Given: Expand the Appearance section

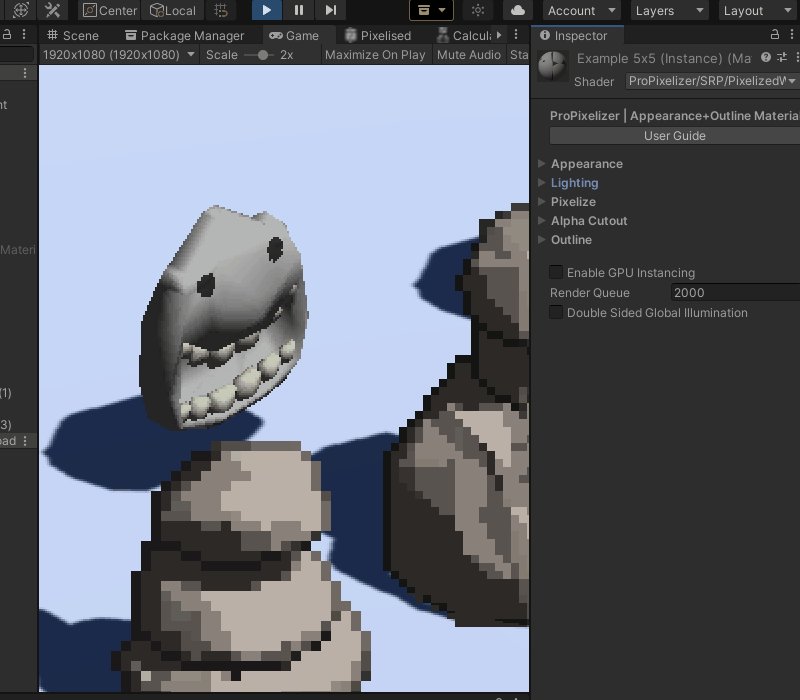Looking at the screenshot, I should (586, 163).
